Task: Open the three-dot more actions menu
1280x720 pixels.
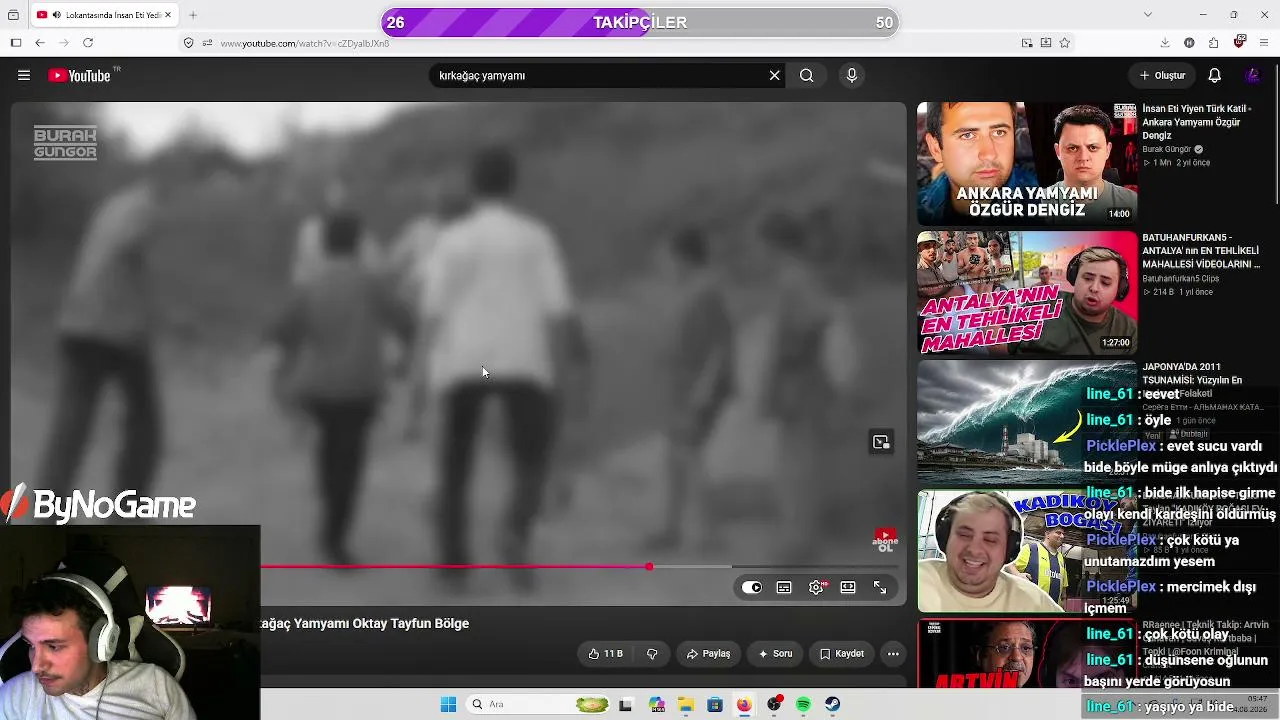Action: click(893, 654)
